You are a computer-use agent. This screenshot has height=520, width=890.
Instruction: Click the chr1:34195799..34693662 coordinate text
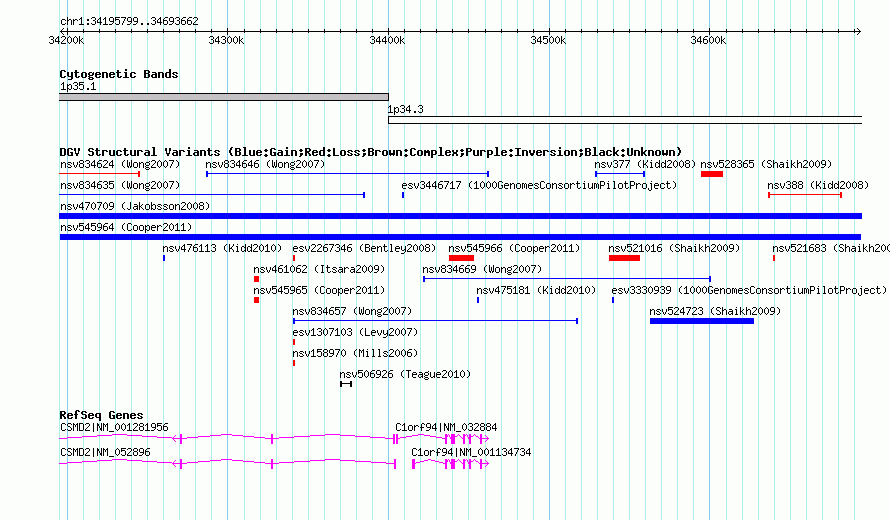[129, 21]
